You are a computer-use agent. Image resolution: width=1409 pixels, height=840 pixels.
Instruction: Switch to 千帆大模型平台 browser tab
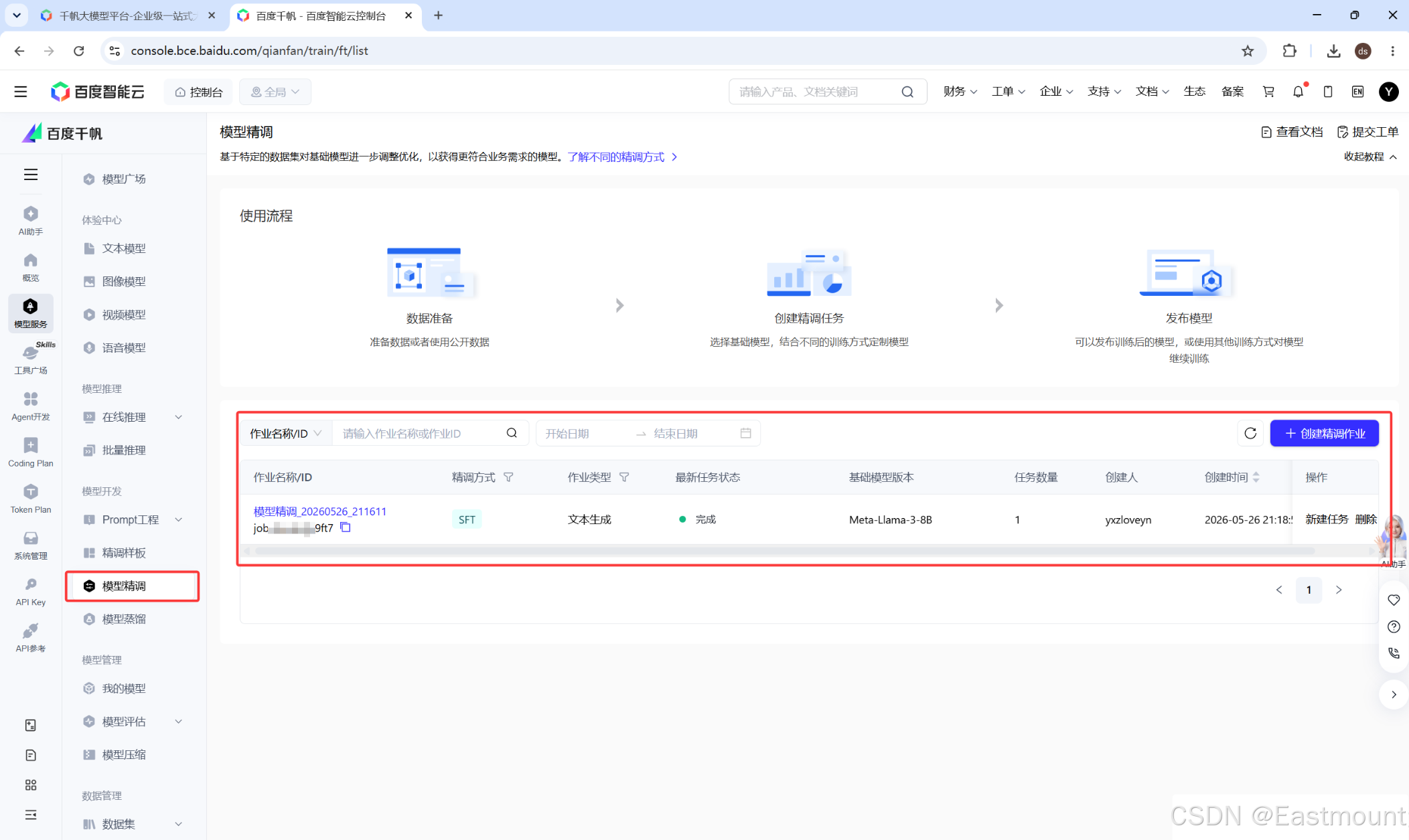127,15
